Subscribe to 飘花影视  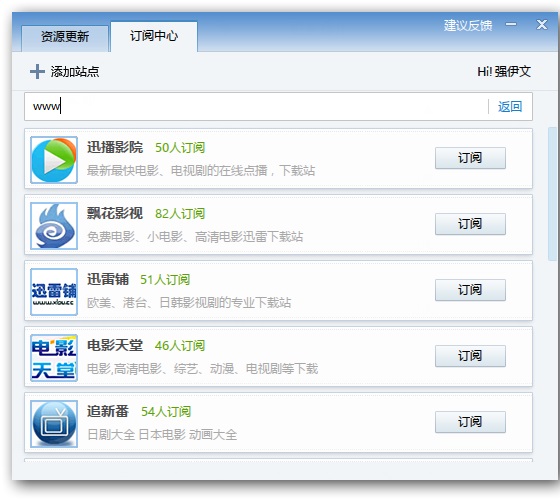[x=470, y=224]
